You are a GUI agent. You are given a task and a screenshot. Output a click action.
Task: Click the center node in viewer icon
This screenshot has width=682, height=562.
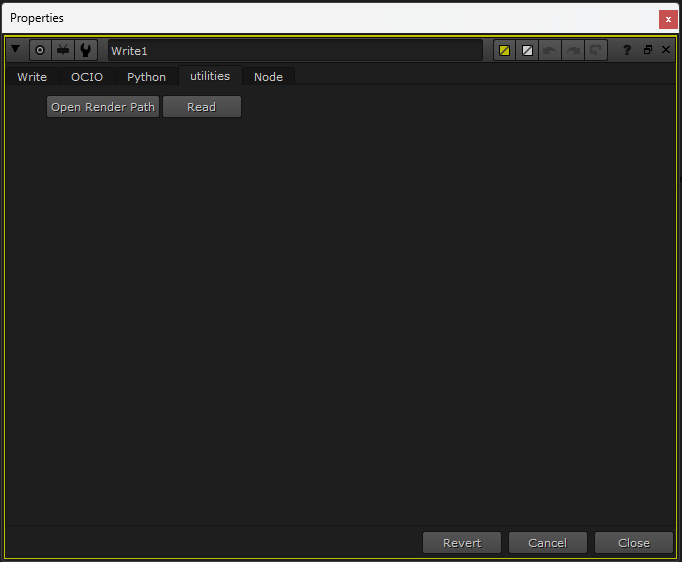(x=40, y=50)
